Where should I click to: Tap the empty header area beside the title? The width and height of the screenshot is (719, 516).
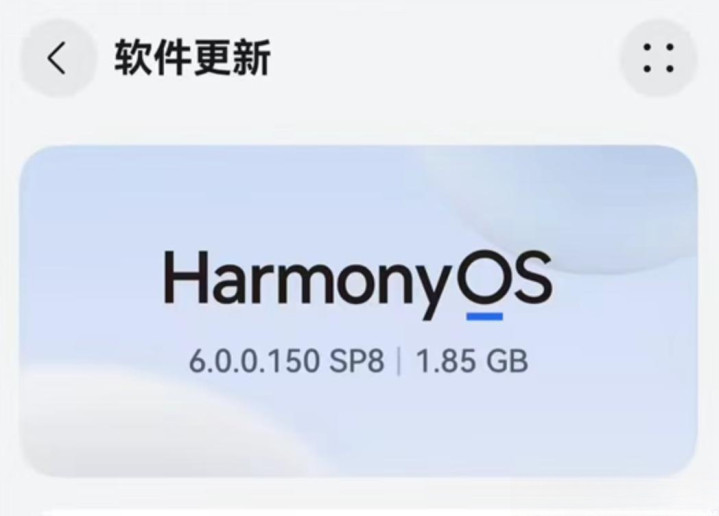tap(445, 58)
